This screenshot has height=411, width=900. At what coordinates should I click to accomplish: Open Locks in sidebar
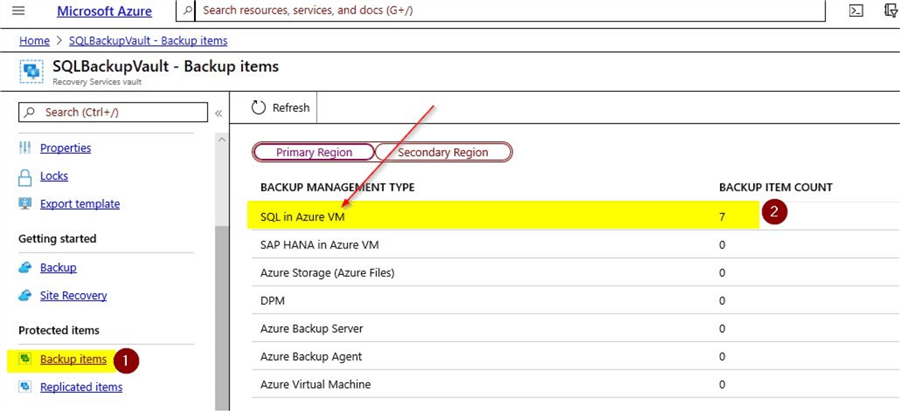pyautogui.click(x=54, y=176)
